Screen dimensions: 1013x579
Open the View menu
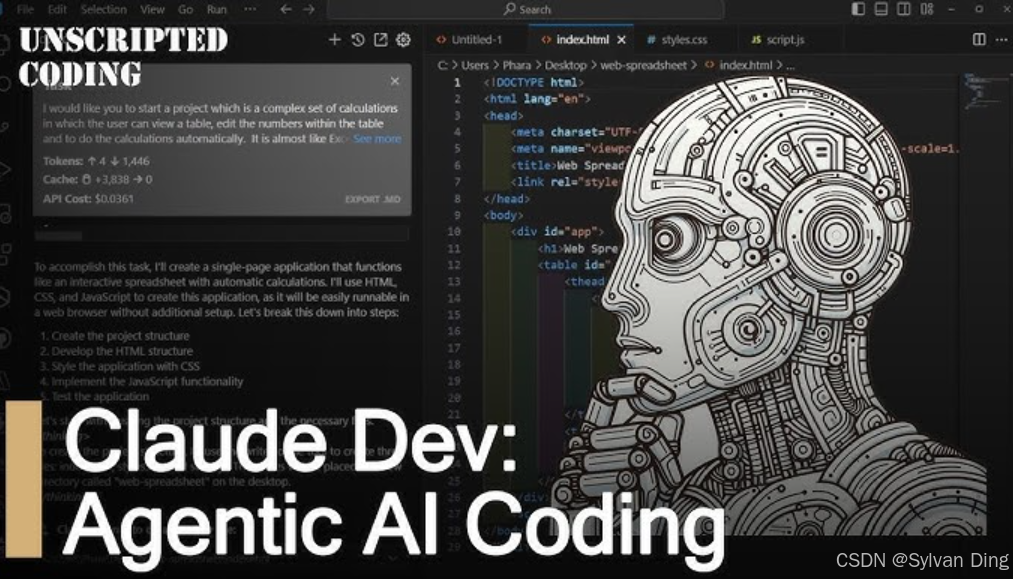pyautogui.click(x=152, y=9)
